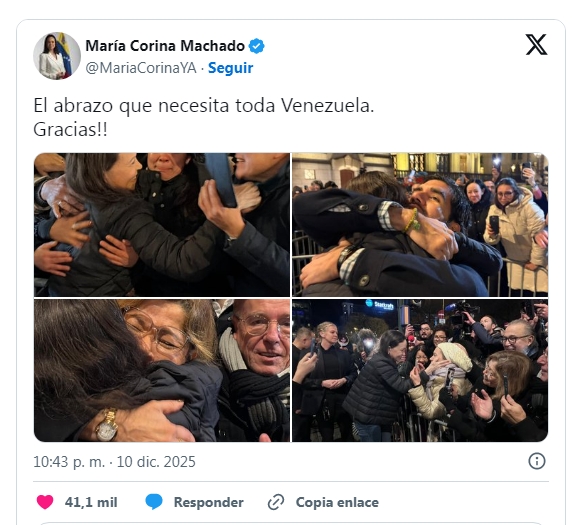This screenshot has width=579, height=525.
Task: Click the 41,1 mil likes count
Action: pyautogui.click(x=91, y=502)
